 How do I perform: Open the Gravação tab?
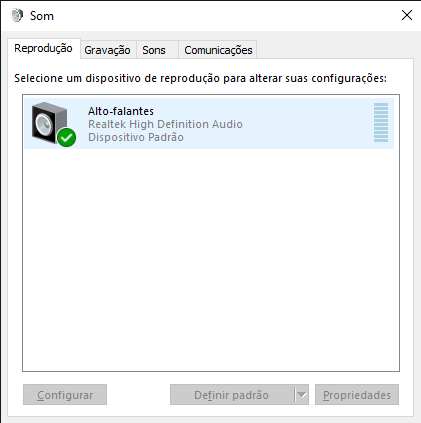pyautogui.click(x=107, y=50)
